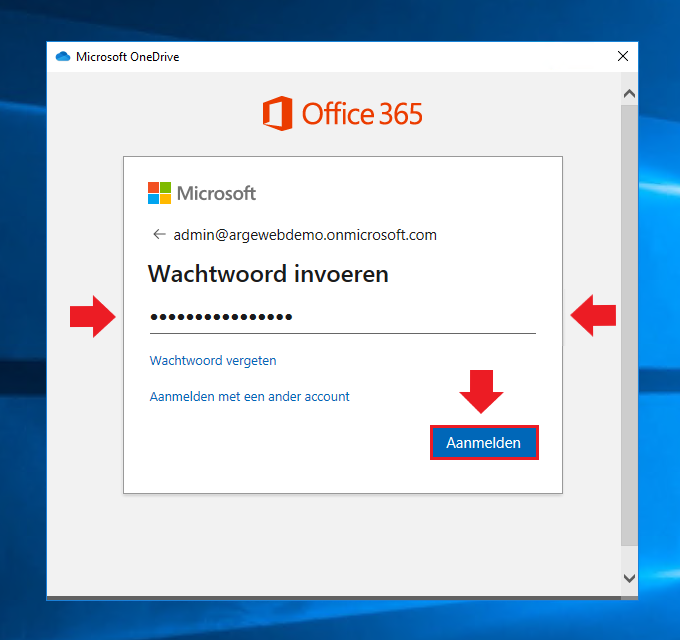Viewport: 680px width, 640px height.
Task: Click the scrollbar up arrow
Action: [629, 94]
